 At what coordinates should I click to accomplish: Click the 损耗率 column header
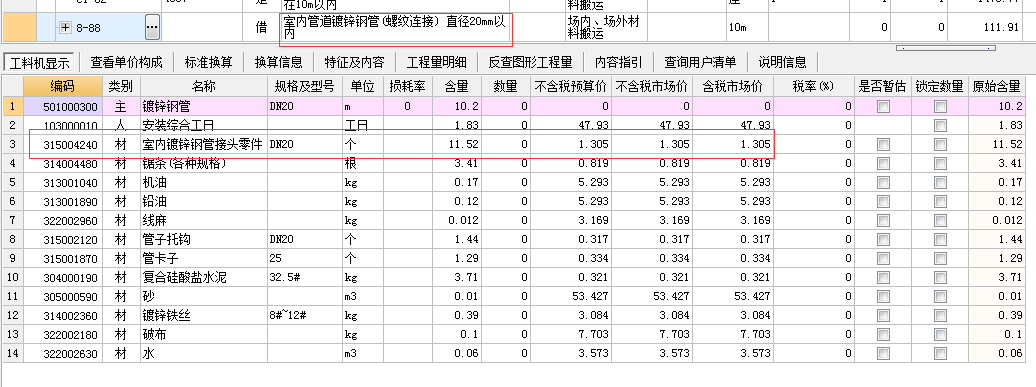(x=408, y=87)
